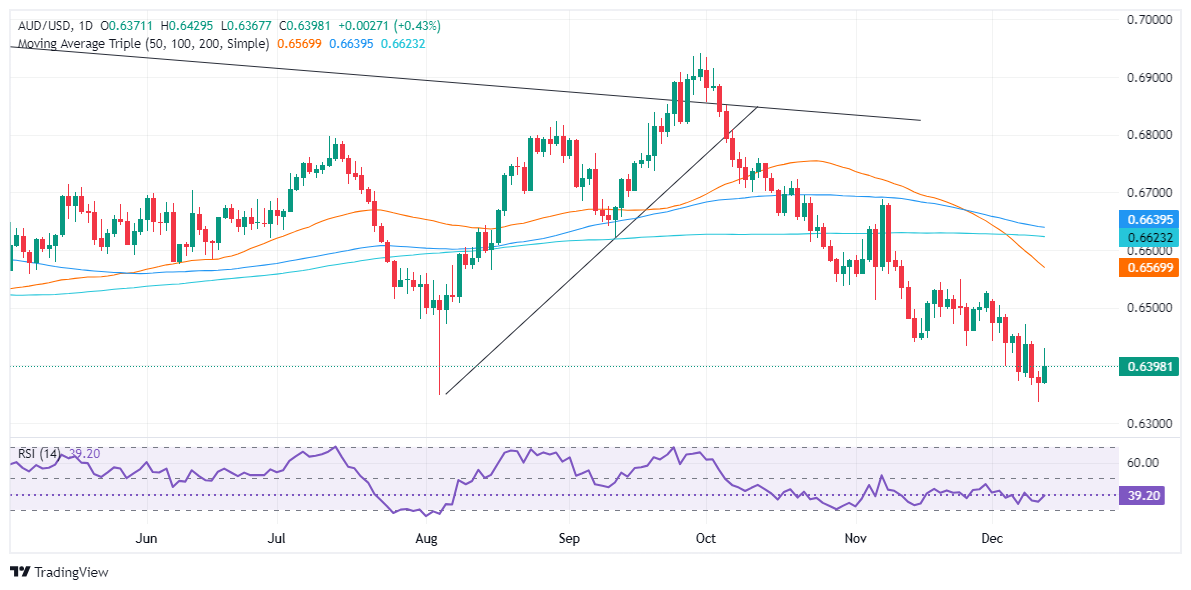Viewport: 1191px width, 590px height.
Task: Click the blue 0.66395 moving average tag
Action: 1152,218
